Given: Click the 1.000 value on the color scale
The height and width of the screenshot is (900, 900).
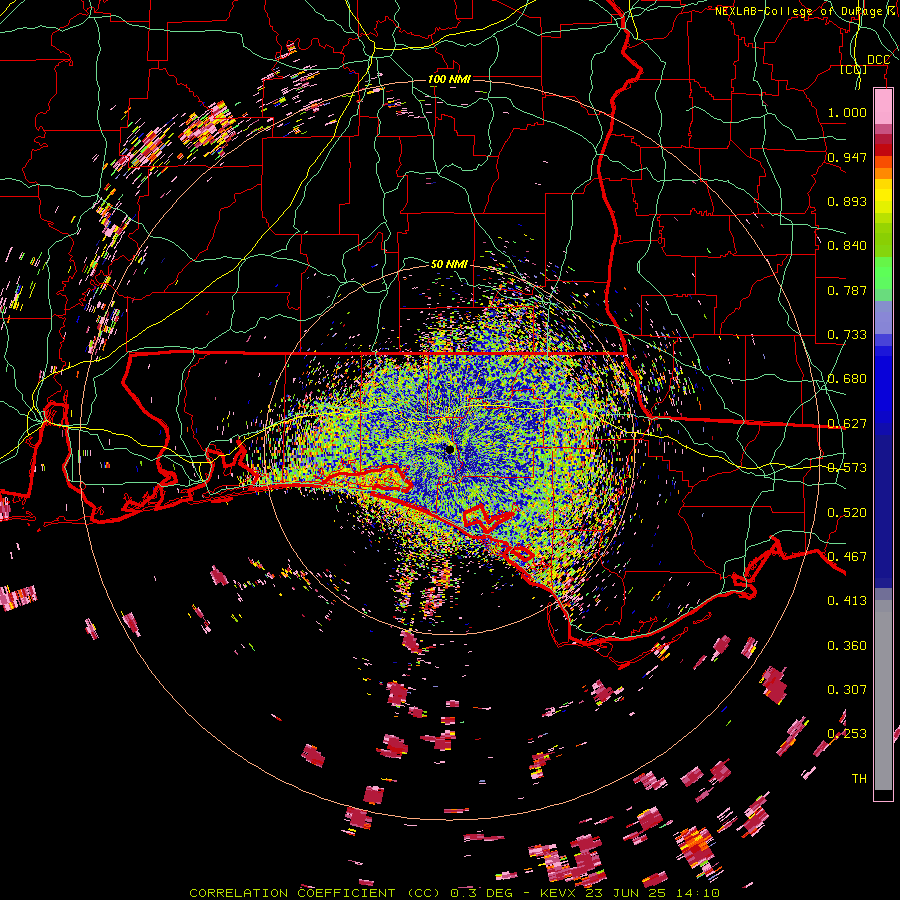Looking at the screenshot, I should pyautogui.click(x=847, y=112).
